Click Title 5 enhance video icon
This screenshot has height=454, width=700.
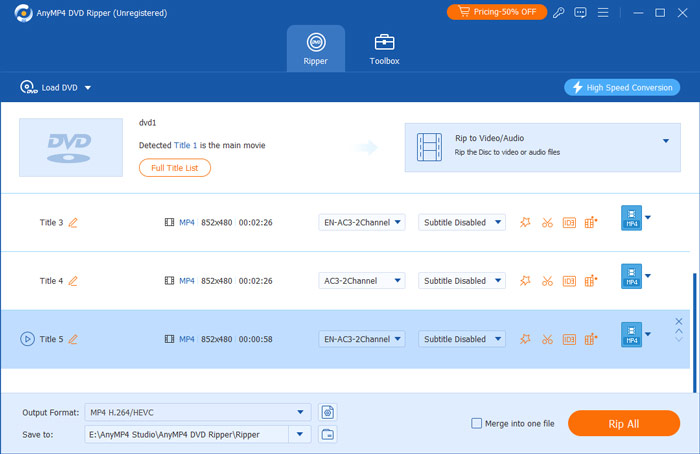(x=591, y=339)
